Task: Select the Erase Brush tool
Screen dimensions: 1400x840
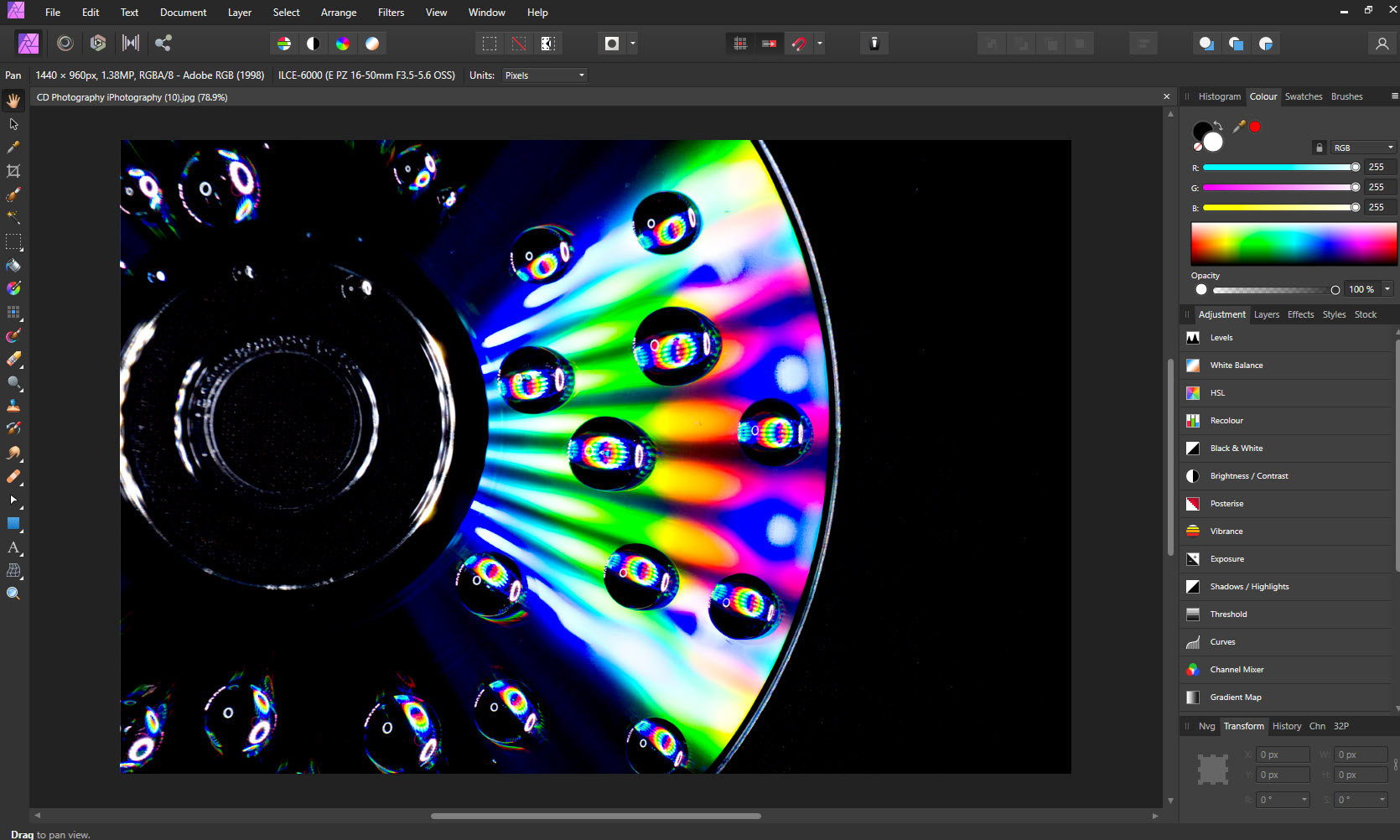Action: tap(13, 359)
